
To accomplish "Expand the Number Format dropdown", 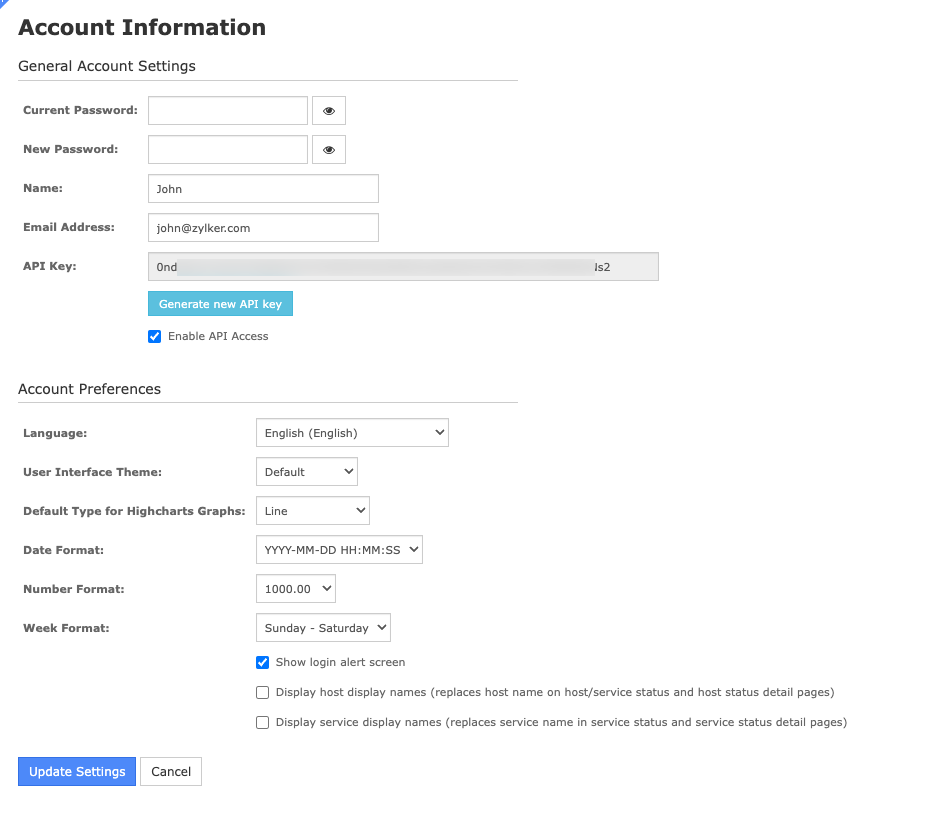I will click(x=296, y=589).
